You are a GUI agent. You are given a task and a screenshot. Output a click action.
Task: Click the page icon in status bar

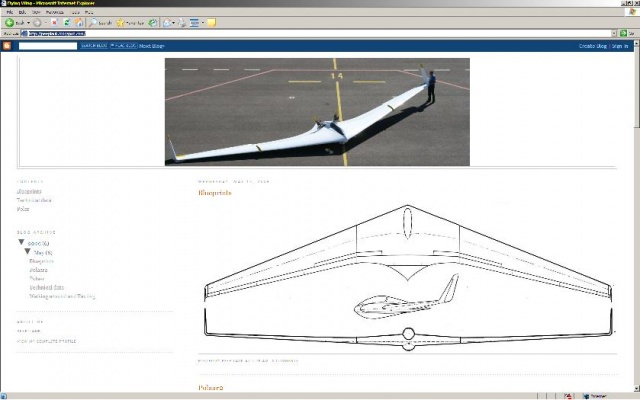[3, 396]
